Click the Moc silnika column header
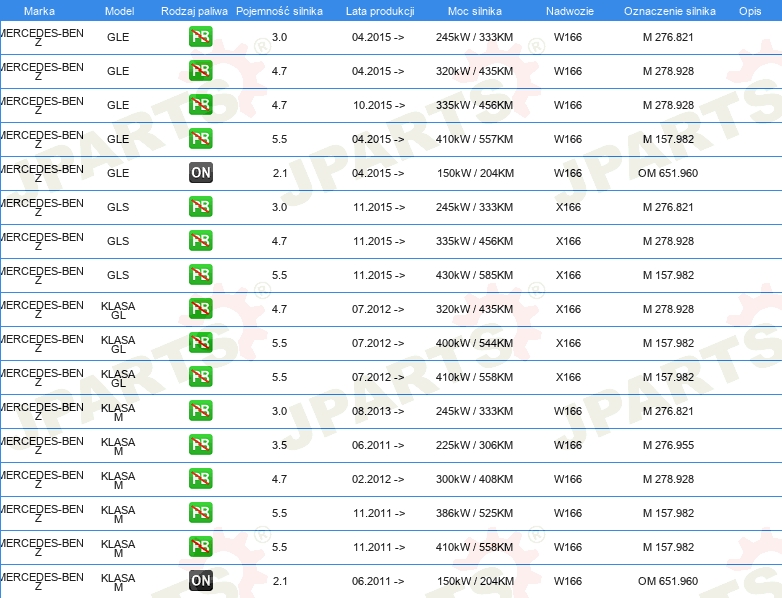 point(475,11)
